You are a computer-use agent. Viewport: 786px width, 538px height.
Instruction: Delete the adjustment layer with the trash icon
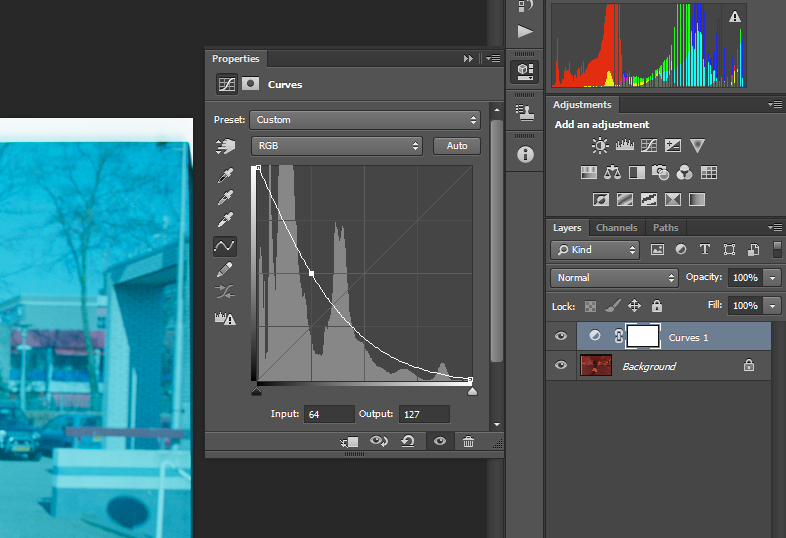[x=468, y=441]
